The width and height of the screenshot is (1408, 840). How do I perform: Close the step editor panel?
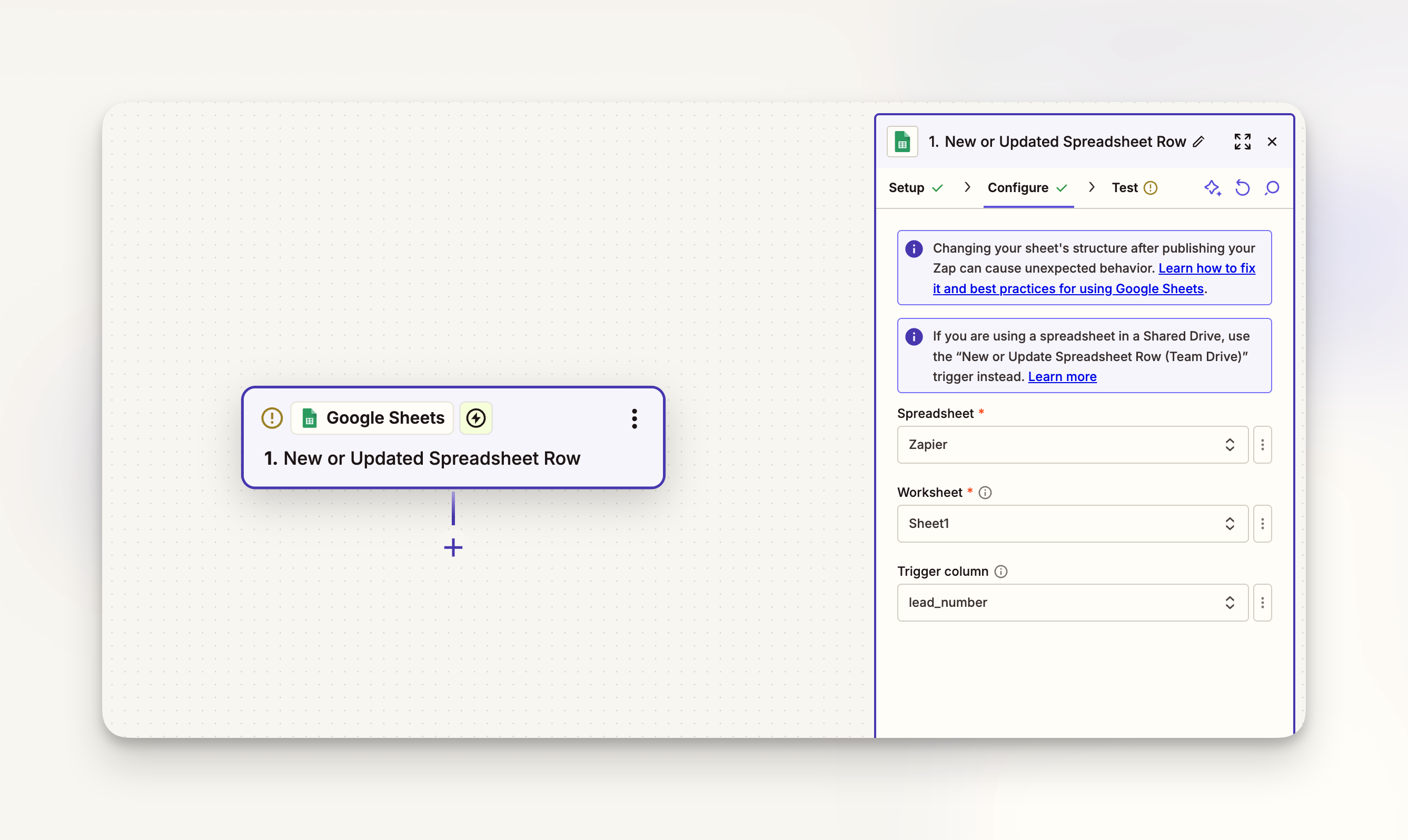click(1272, 142)
